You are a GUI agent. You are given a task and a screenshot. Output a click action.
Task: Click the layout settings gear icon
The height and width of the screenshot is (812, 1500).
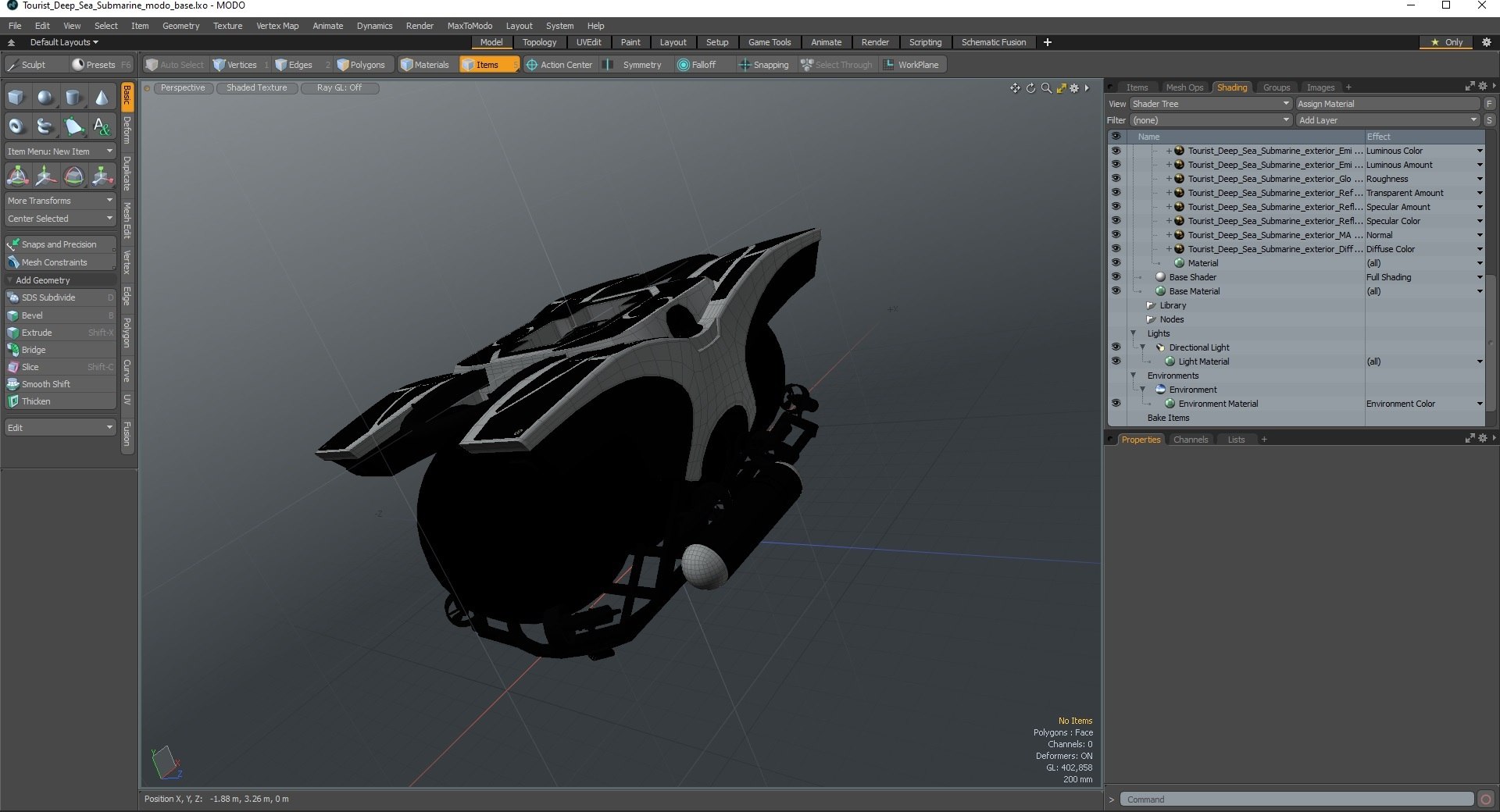[1487, 42]
